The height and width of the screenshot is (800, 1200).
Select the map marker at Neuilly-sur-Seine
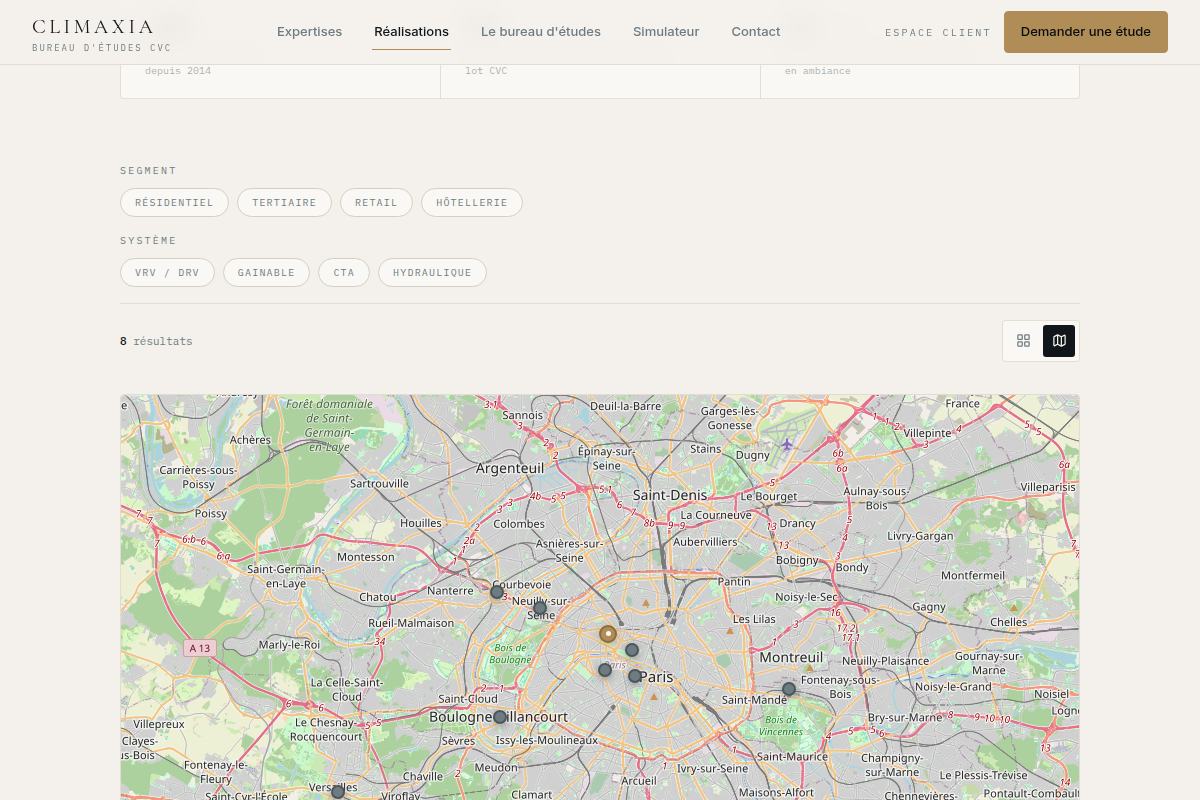tap(540, 608)
